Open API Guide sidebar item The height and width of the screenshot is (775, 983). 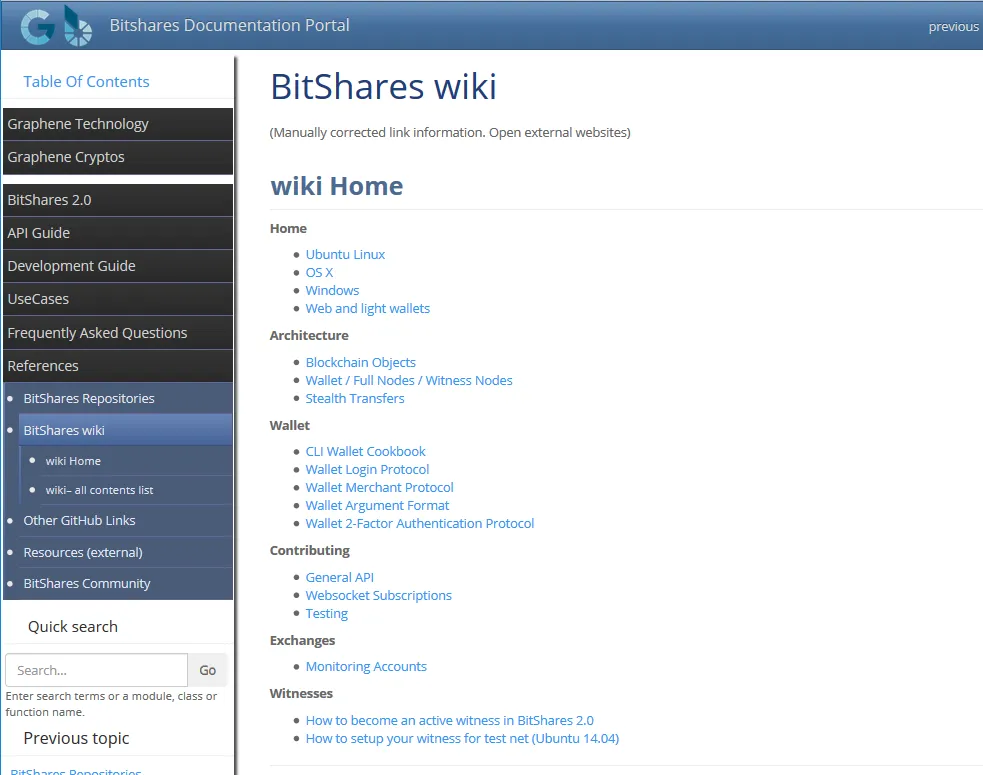pyautogui.click(x=118, y=233)
